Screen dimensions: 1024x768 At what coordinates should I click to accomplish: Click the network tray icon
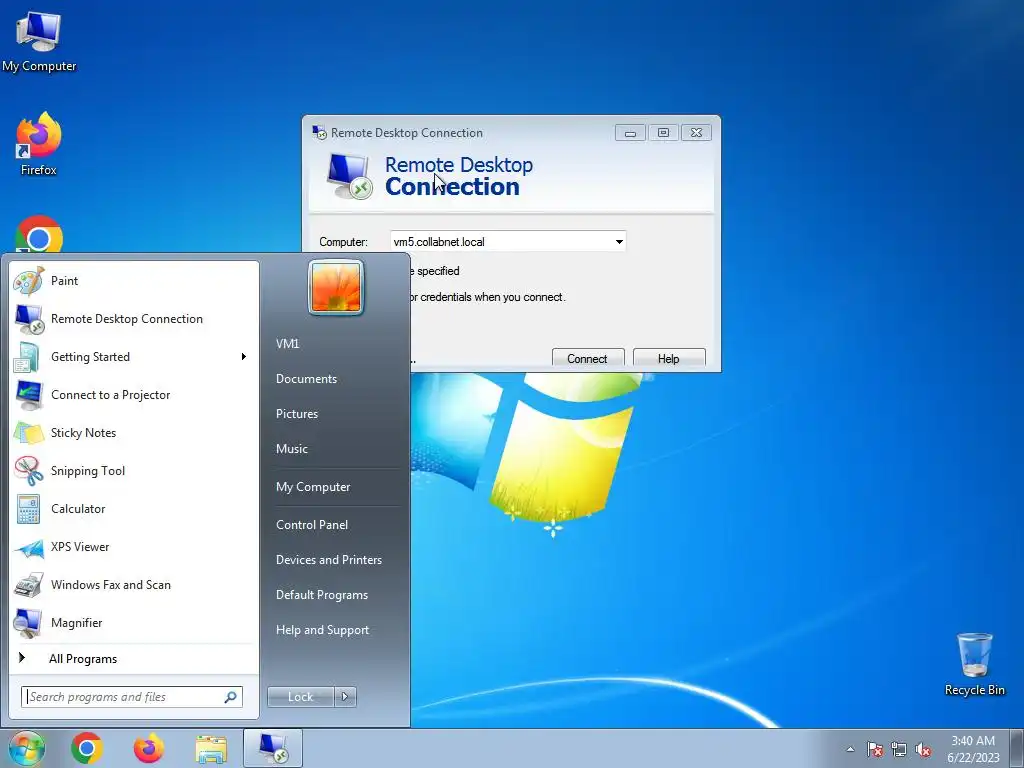click(899, 749)
